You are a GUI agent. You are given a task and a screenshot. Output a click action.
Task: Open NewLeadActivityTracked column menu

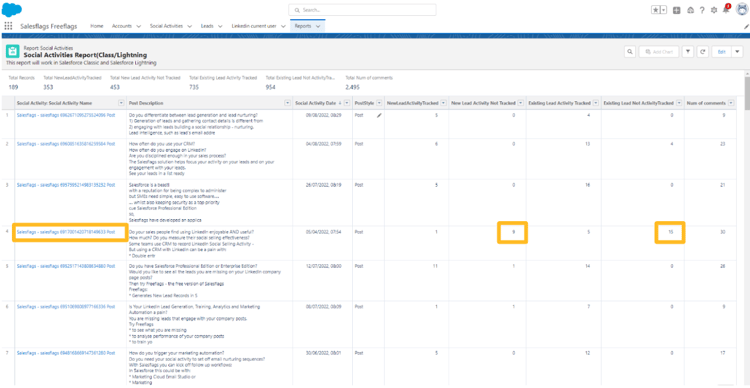point(443,103)
